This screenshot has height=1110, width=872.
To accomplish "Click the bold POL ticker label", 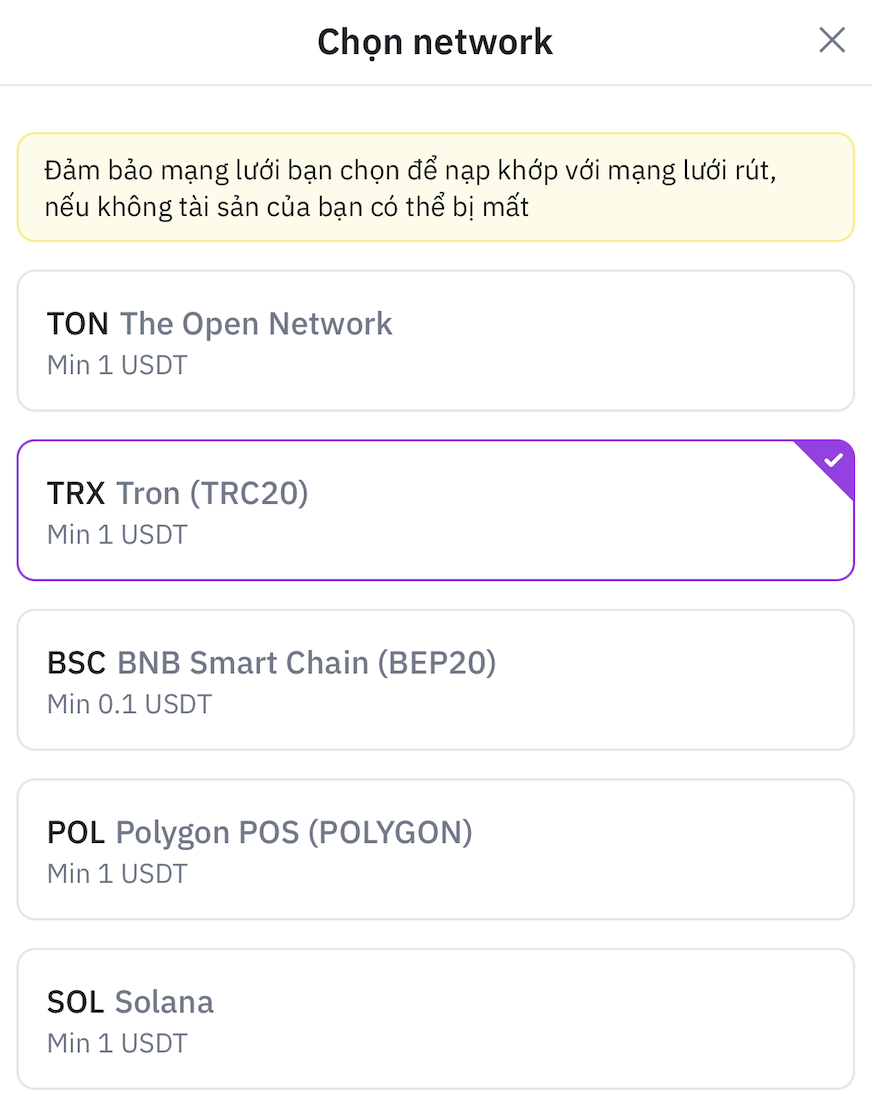I will 76,832.
